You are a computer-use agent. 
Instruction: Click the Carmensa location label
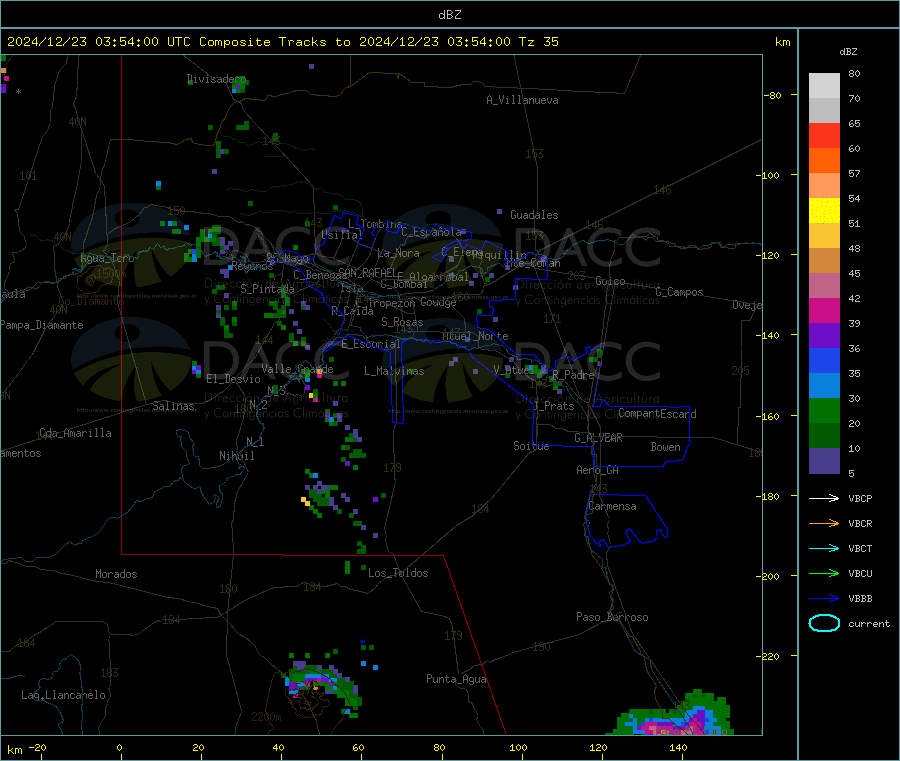pyautogui.click(x=612, y=506)
